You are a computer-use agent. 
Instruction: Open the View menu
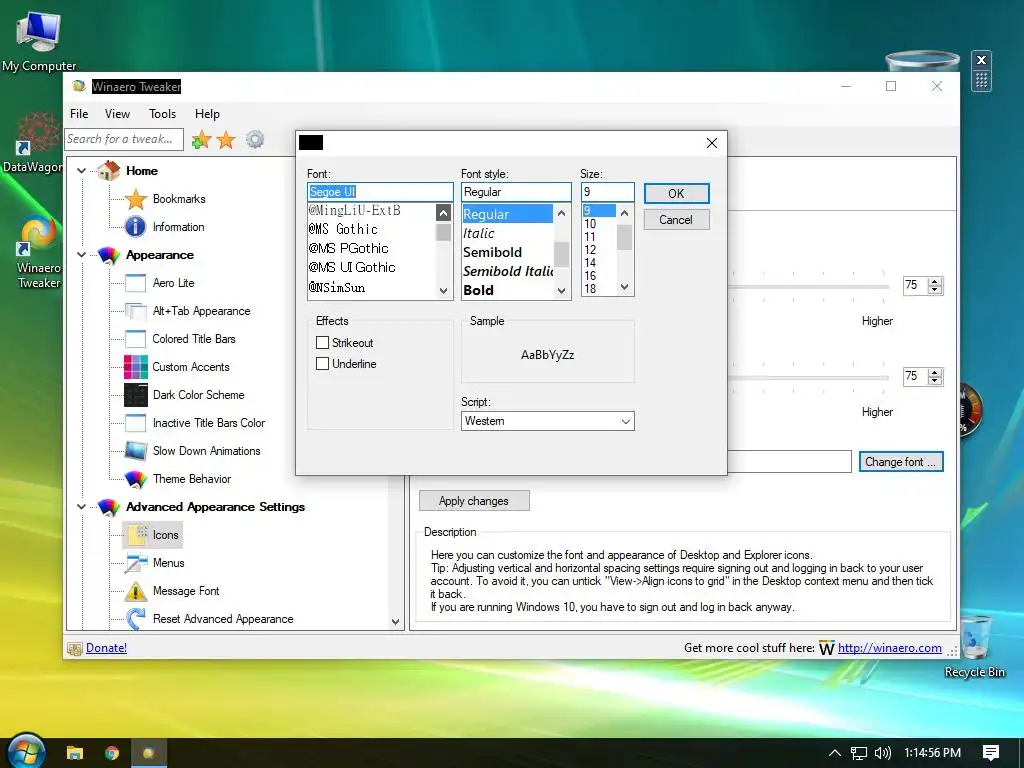[117, 114]
